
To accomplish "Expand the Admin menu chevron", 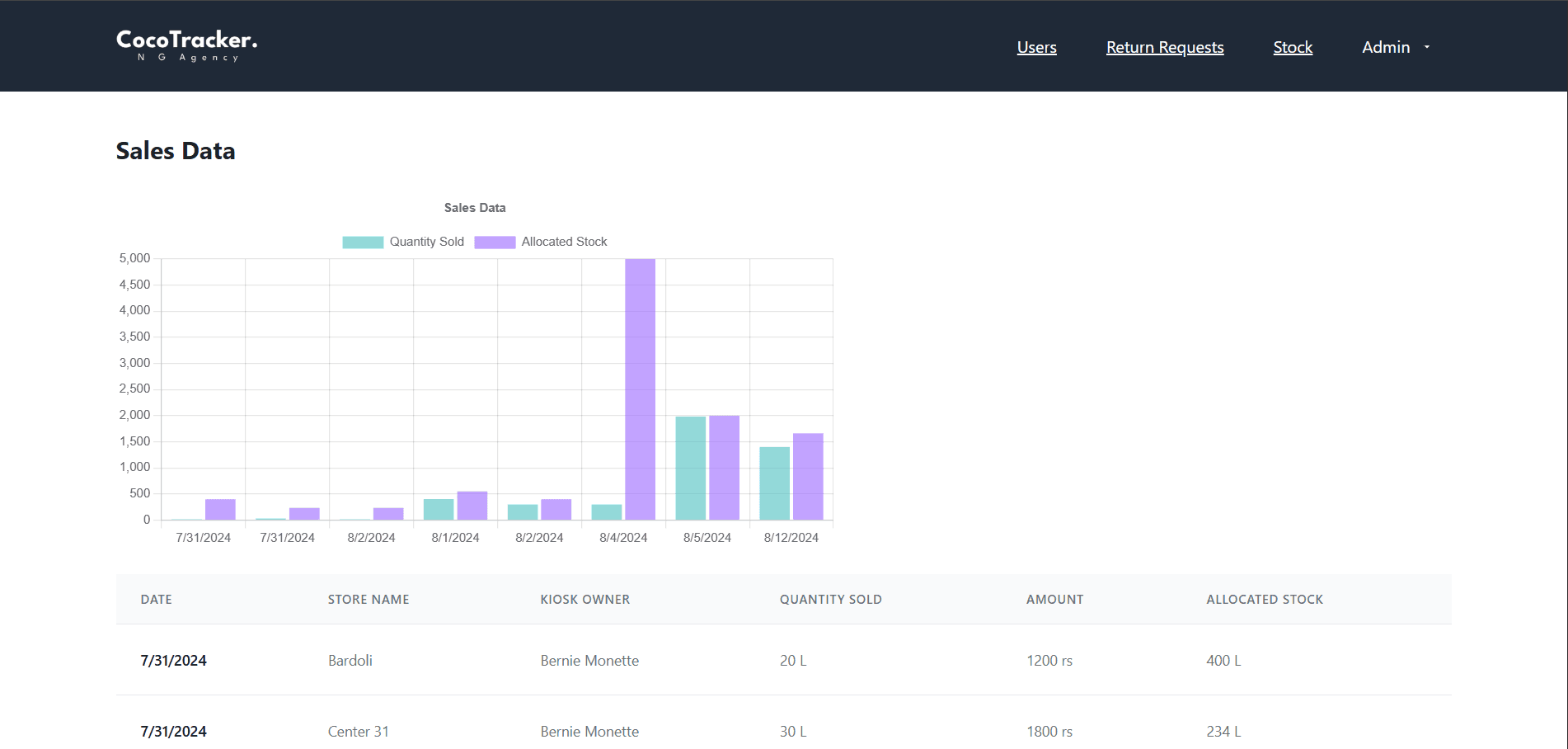I will click(1425, 47).
